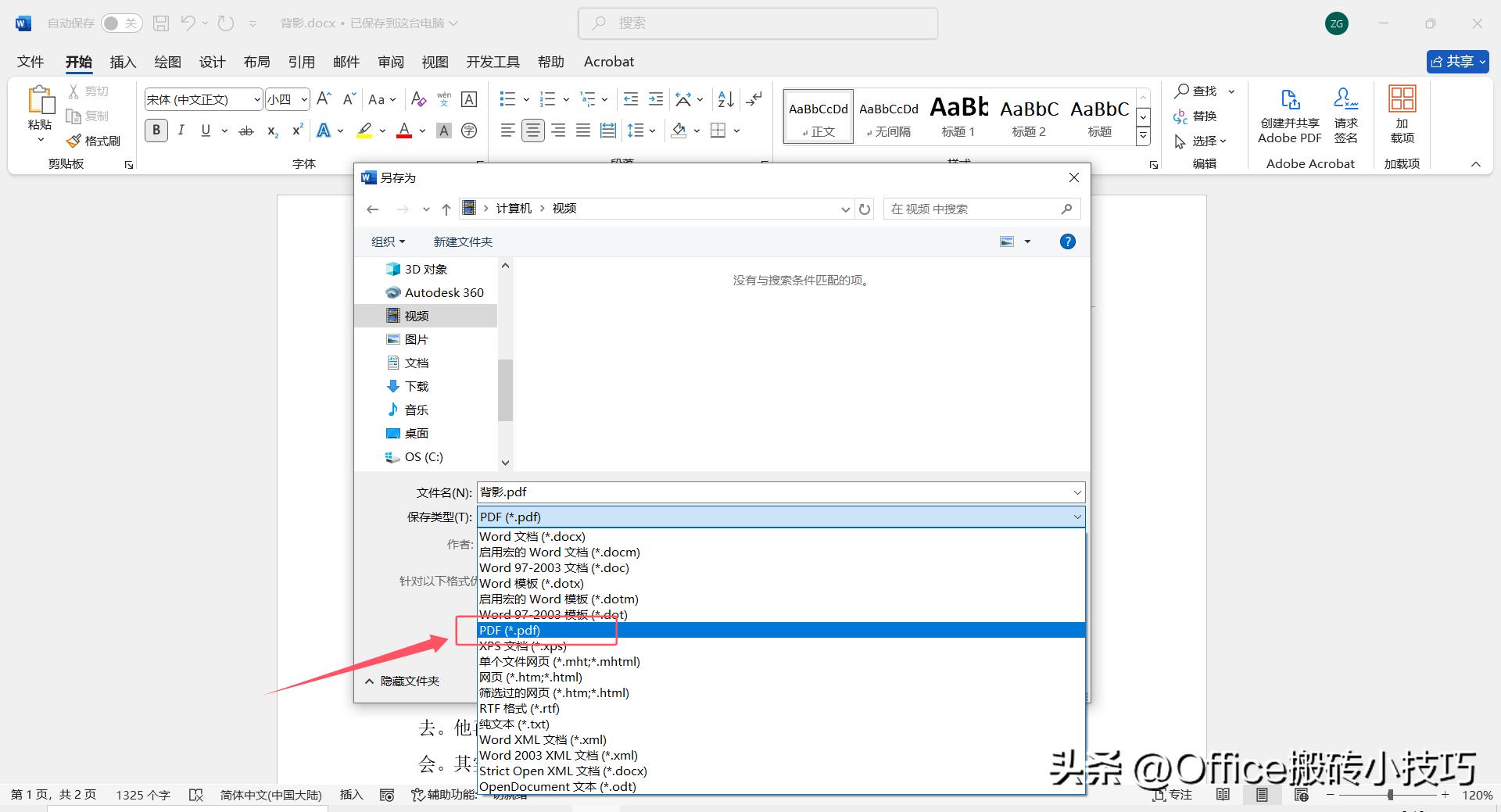Click the search box in Save As dialog

coord(973,209)
